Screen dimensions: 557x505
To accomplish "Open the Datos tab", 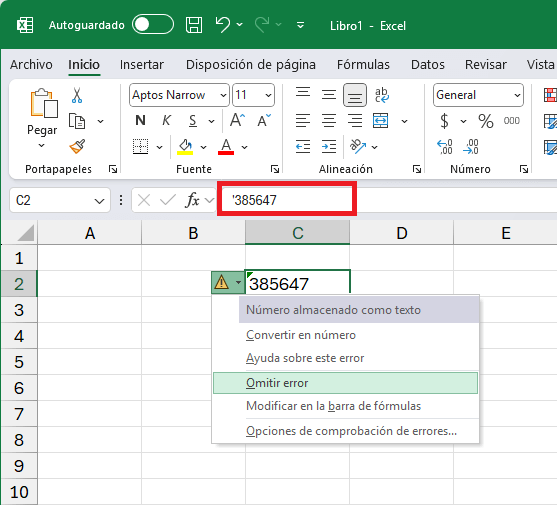I will coord(428,65).
